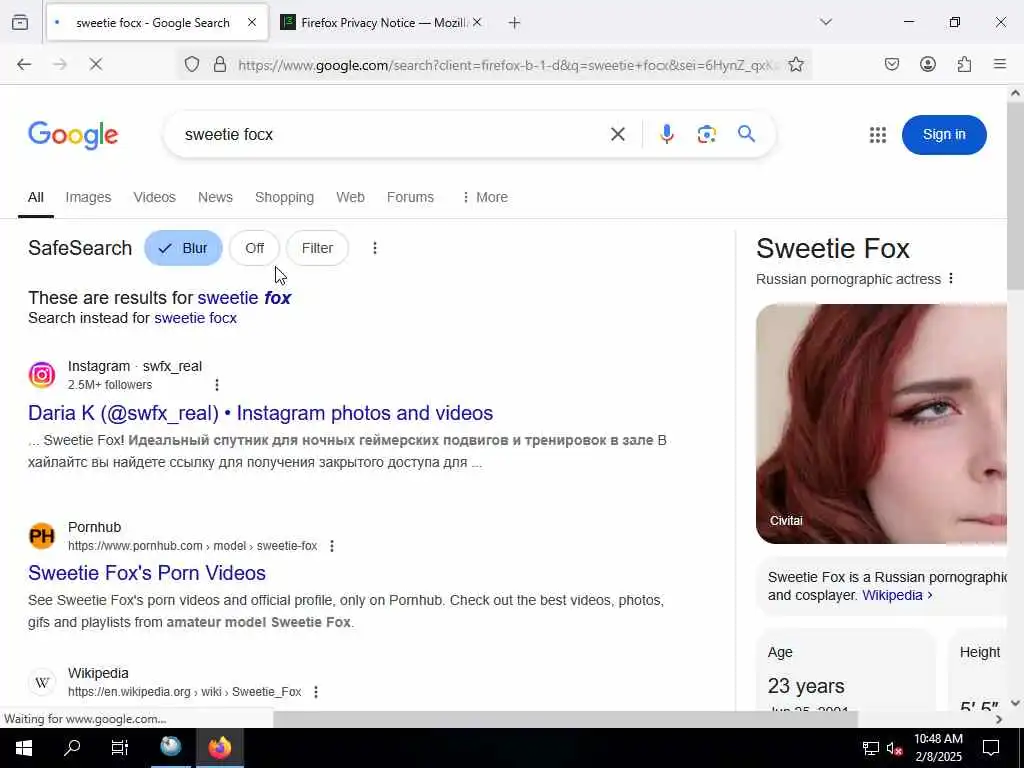This screenshot has height=768, width=1024.
Task: Focus the sweetie focx search field
Action: point(392,135)
